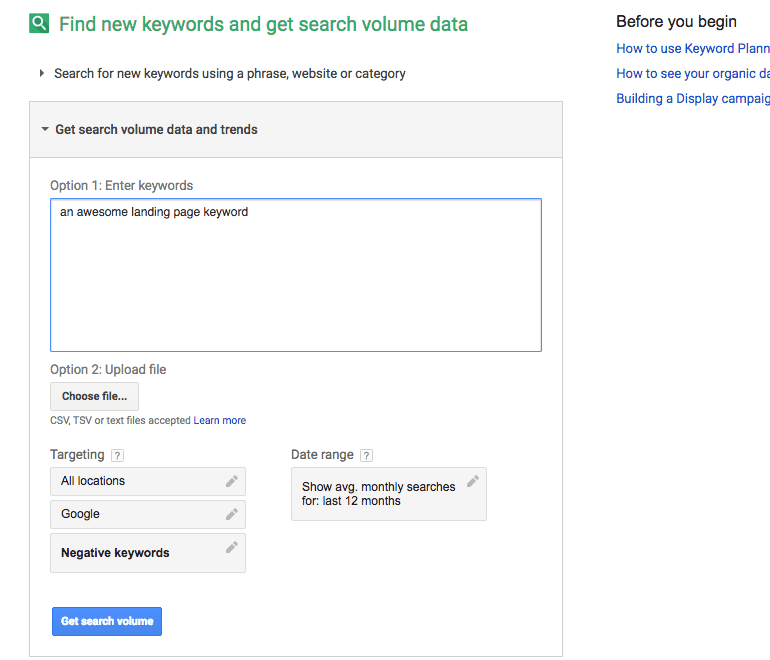Collapse Get search volume data and trends
Screen dimensions: 770x660
point(155,129)
